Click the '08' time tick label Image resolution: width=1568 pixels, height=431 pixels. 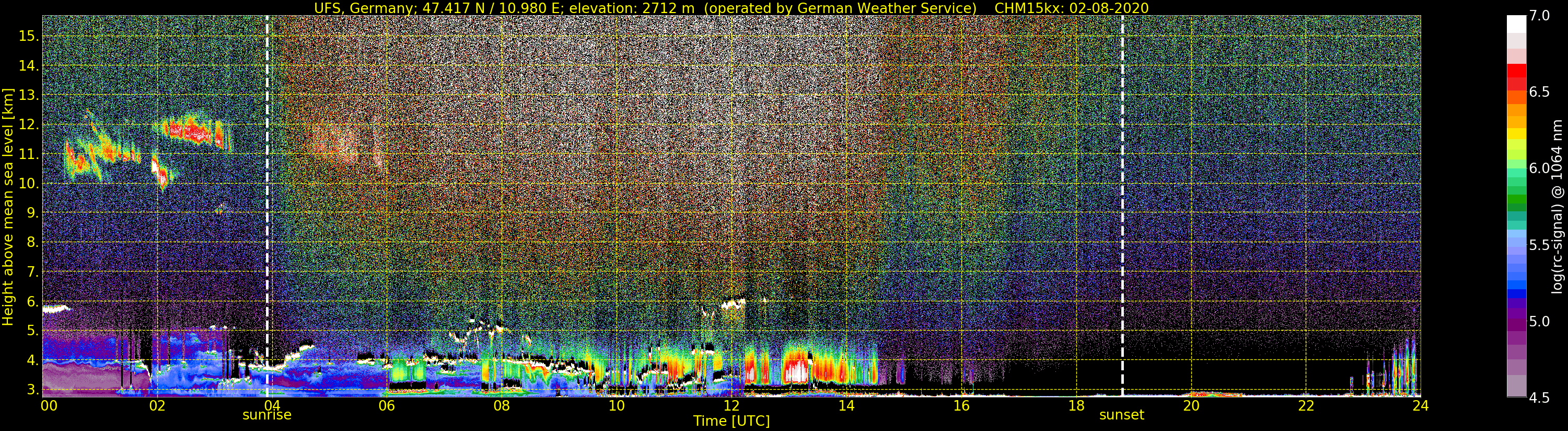(502, 406)
